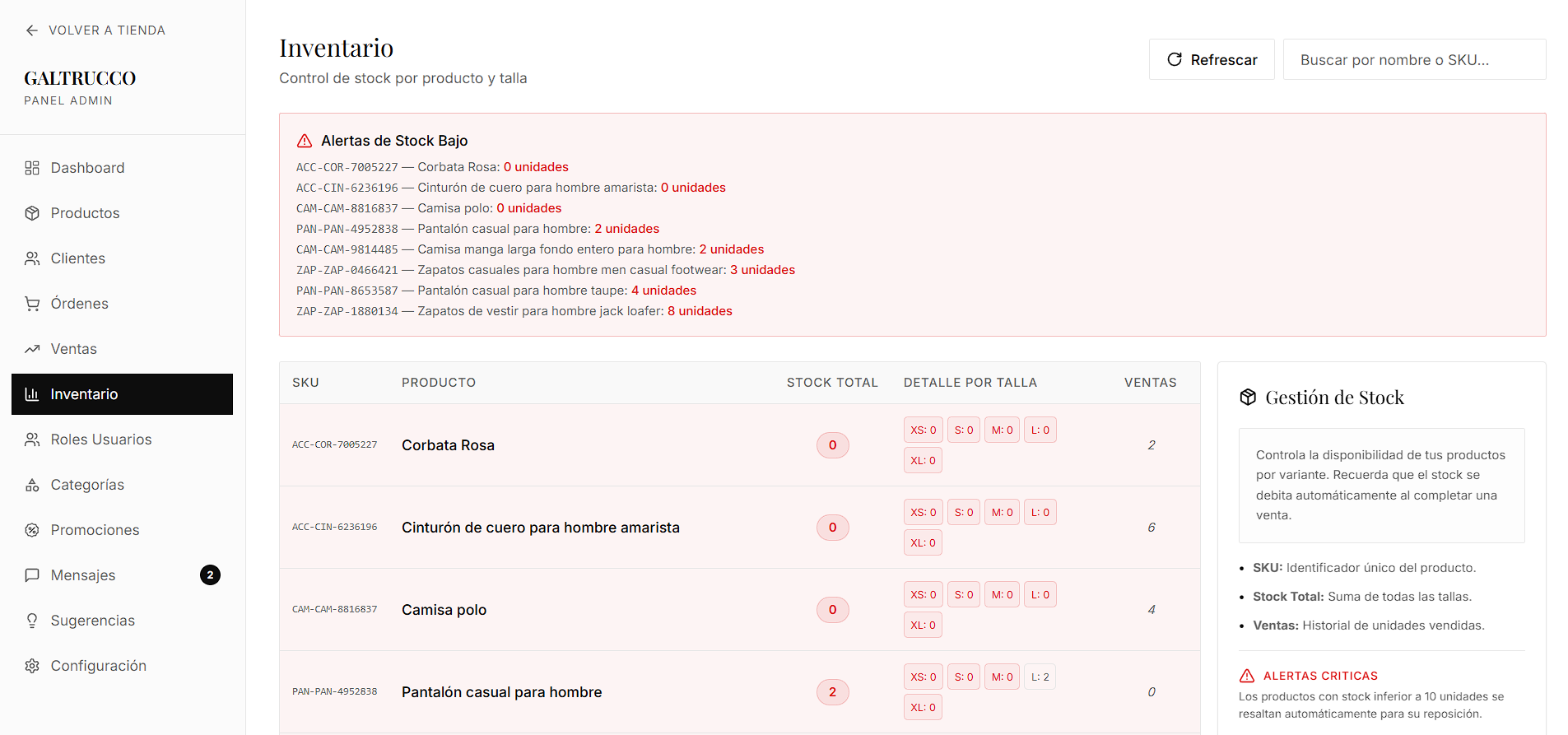This screenshot has width=1568, height=735.
Task: Click the stock total badge for Camisa polo
Action: (832, 610)
